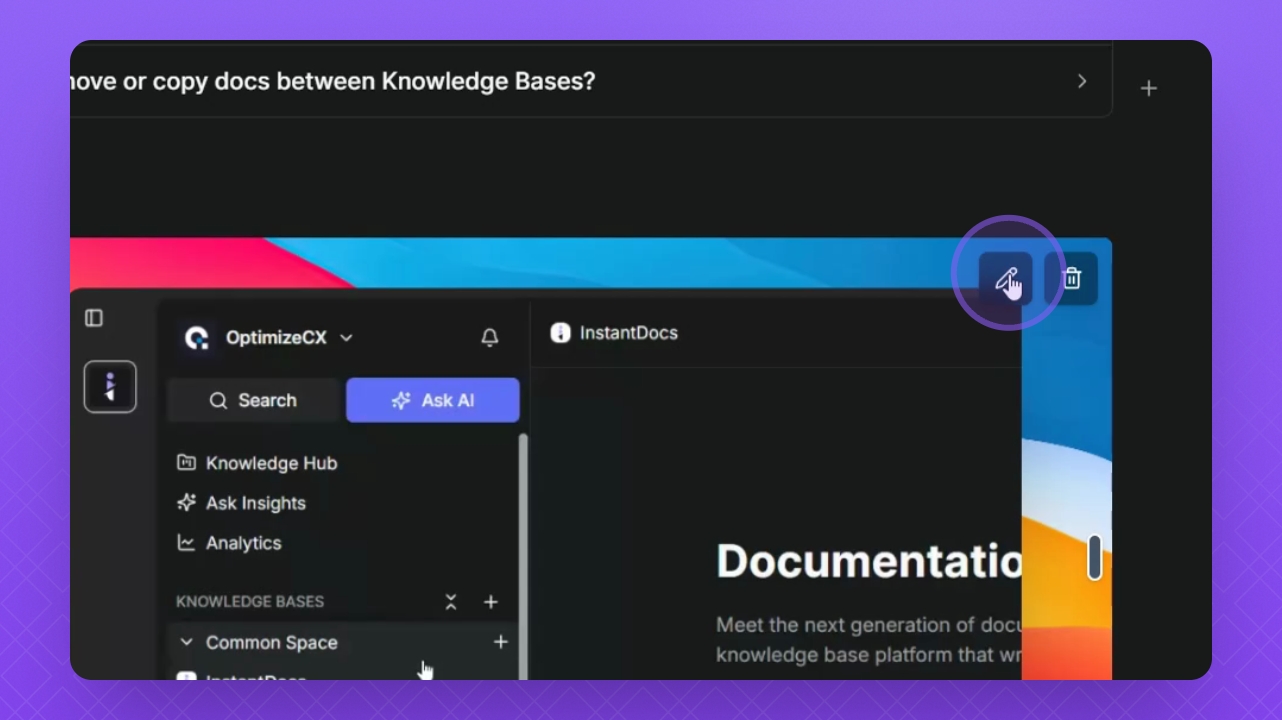Open the OptimizeCX workspace dropdown
Viewport: 1282px width, 720px height.
(270, 338)
